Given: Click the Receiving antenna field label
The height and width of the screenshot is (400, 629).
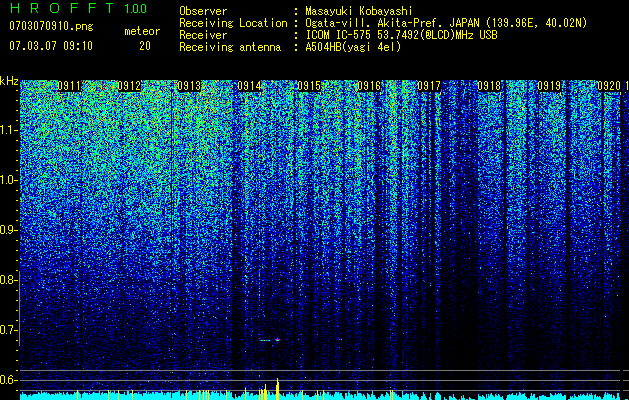Looking at the screenshot, I should pos(230,47).
